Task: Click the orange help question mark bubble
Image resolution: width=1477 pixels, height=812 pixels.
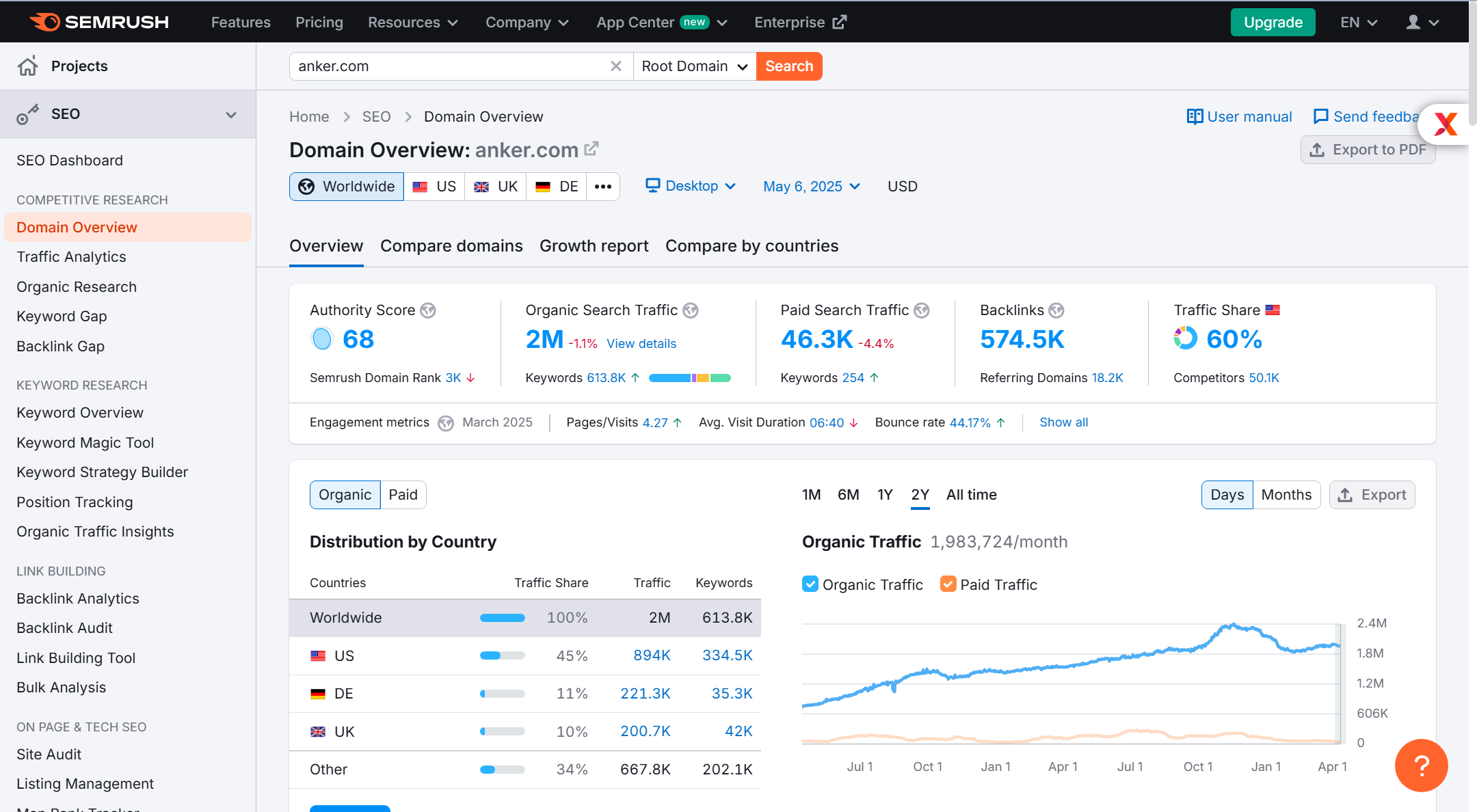Action: (1421, 765)
